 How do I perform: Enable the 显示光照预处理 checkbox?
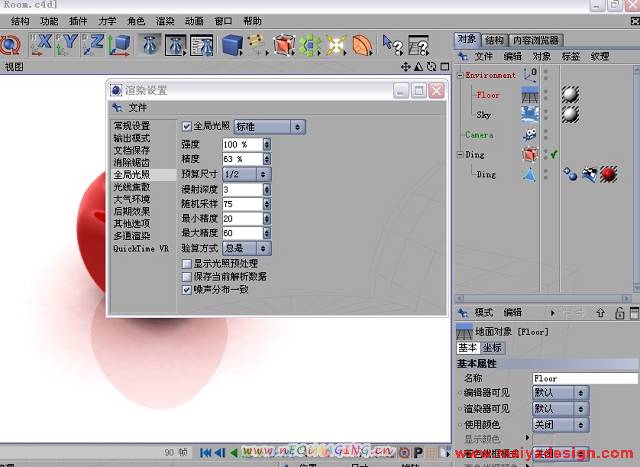point(187,264)
